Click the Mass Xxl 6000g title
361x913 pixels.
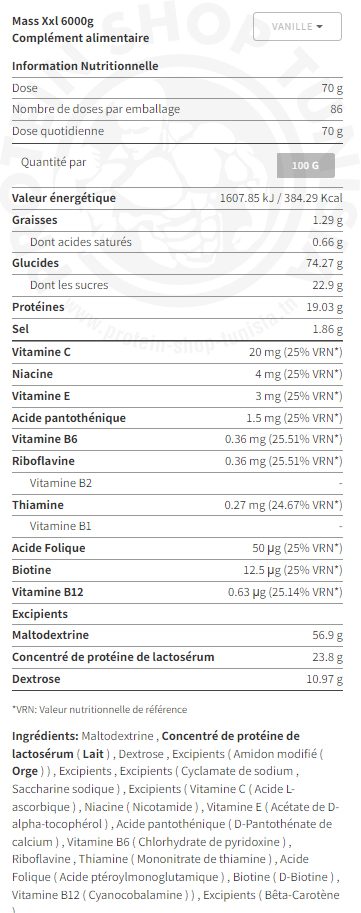(x=52, y=23)
